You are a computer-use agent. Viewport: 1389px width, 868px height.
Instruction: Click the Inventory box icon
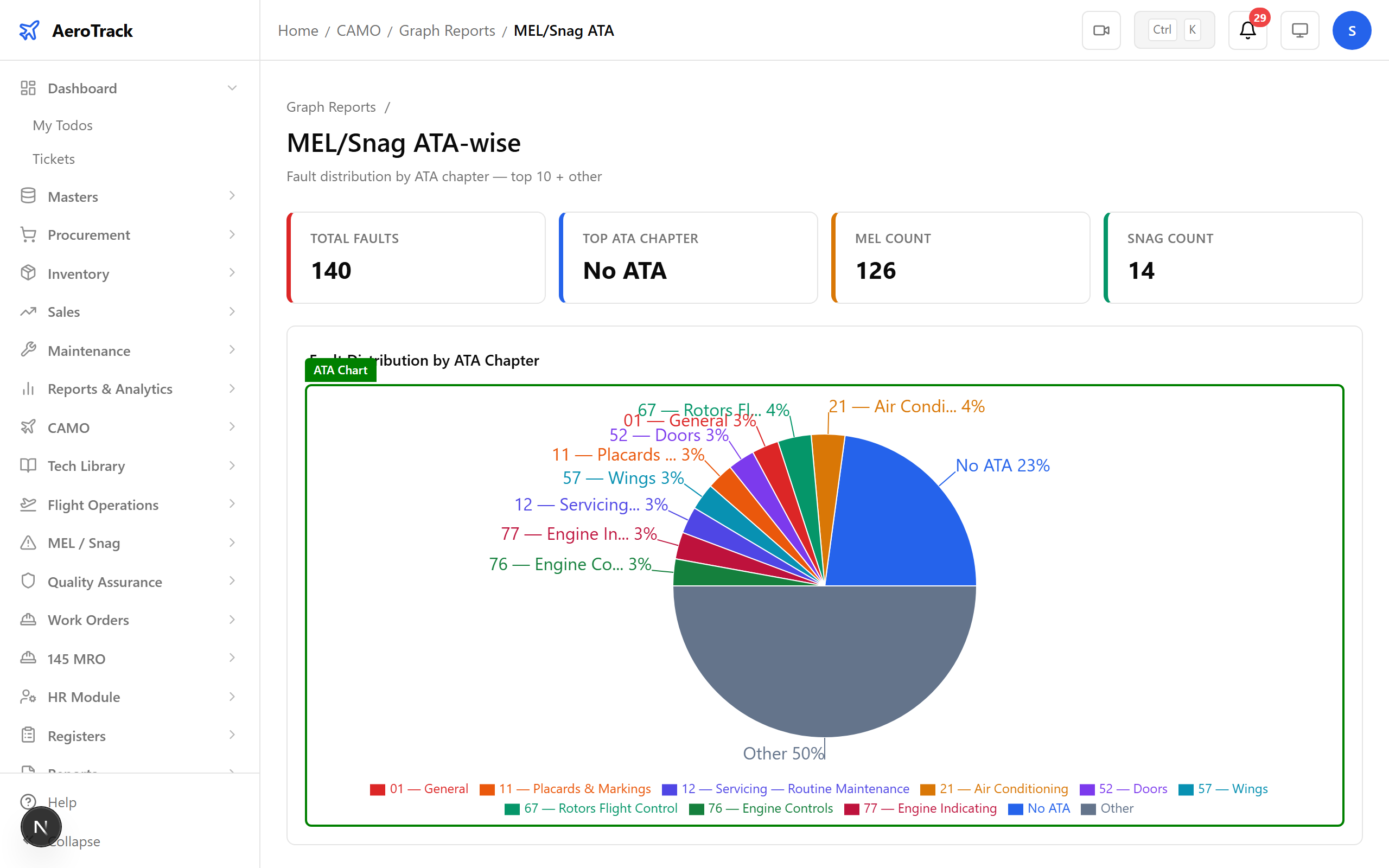point(28,273)
